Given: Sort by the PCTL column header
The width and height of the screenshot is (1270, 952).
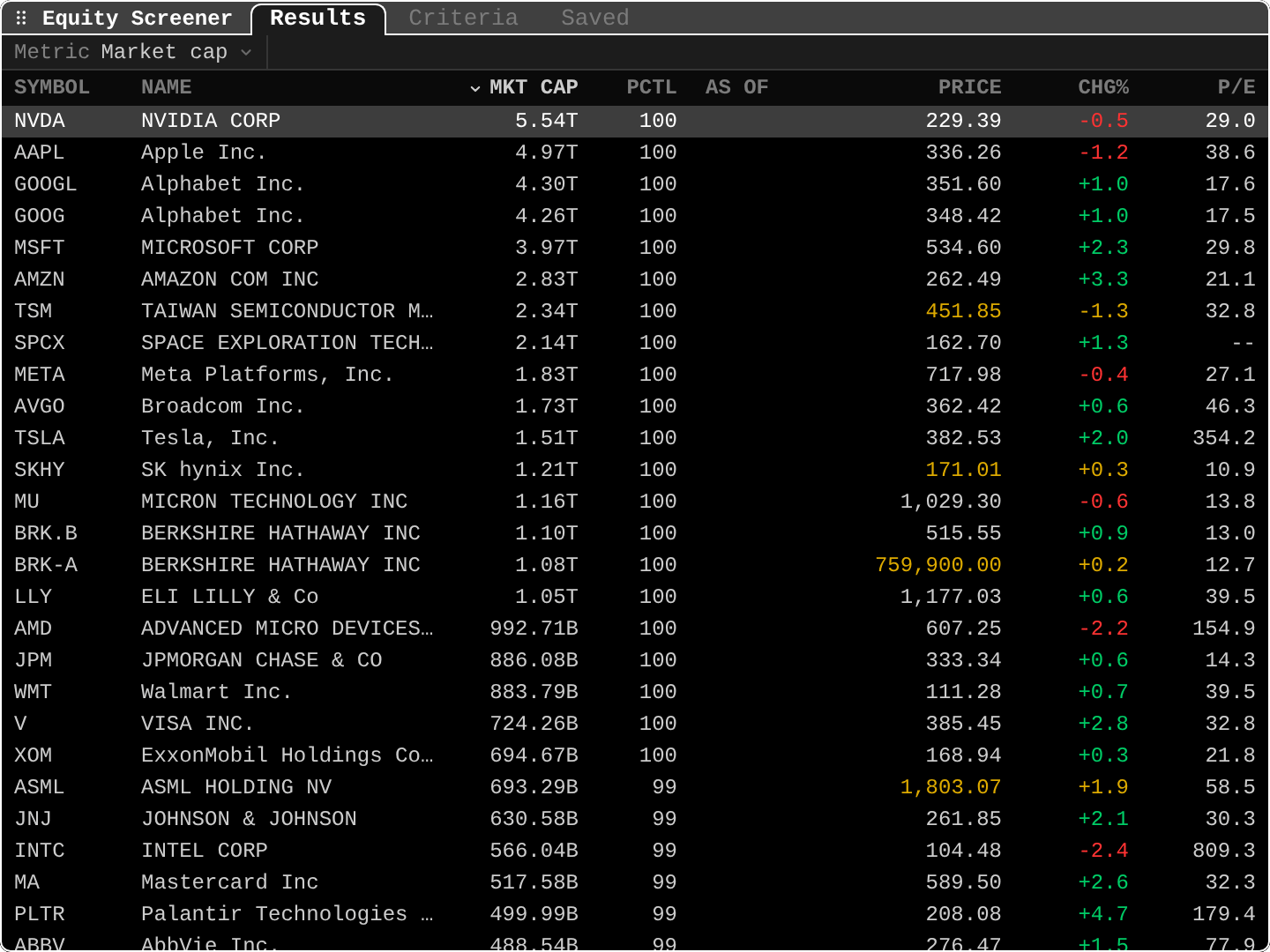Looking at the screenshot, I should [652, 87].
